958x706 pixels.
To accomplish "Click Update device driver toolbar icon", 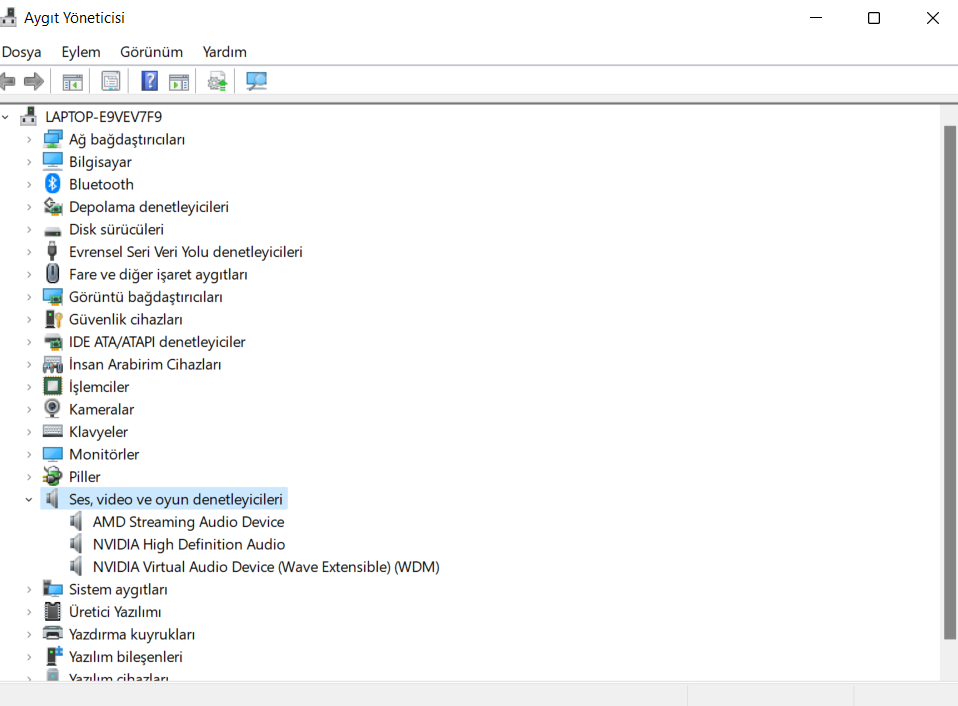I will click(217, 81).
